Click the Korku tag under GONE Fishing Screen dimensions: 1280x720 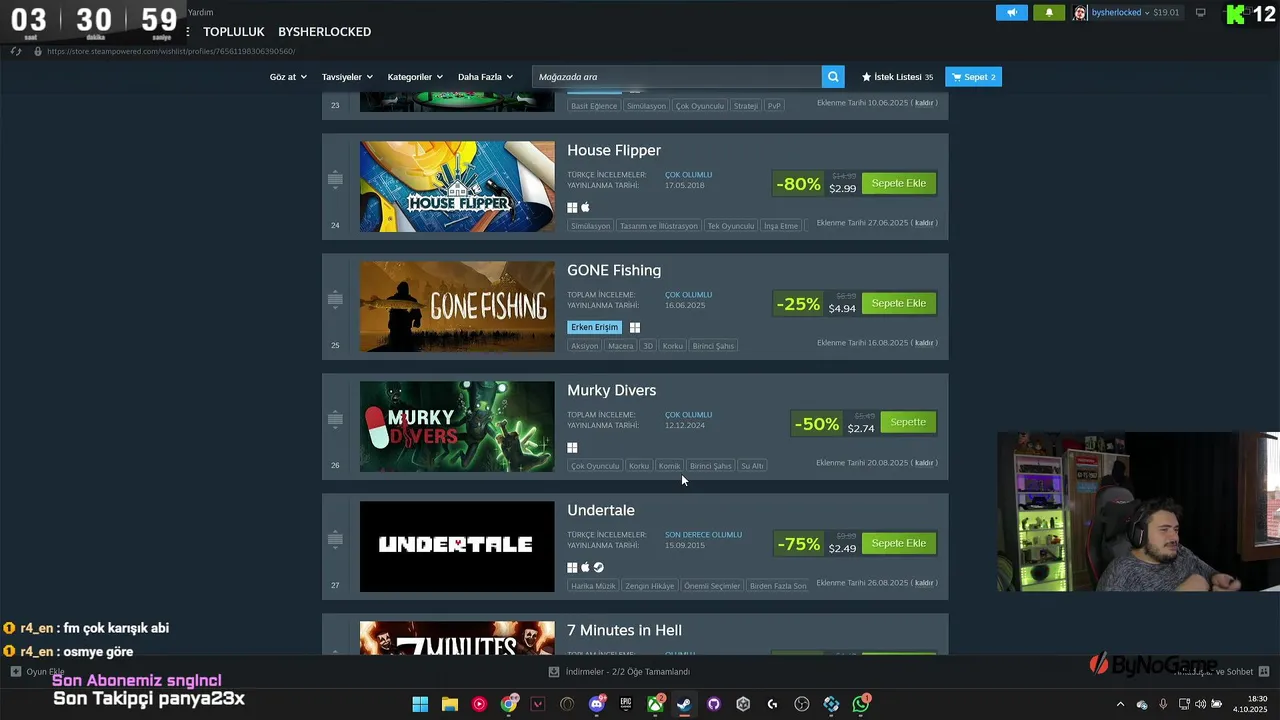click(673, 346)
